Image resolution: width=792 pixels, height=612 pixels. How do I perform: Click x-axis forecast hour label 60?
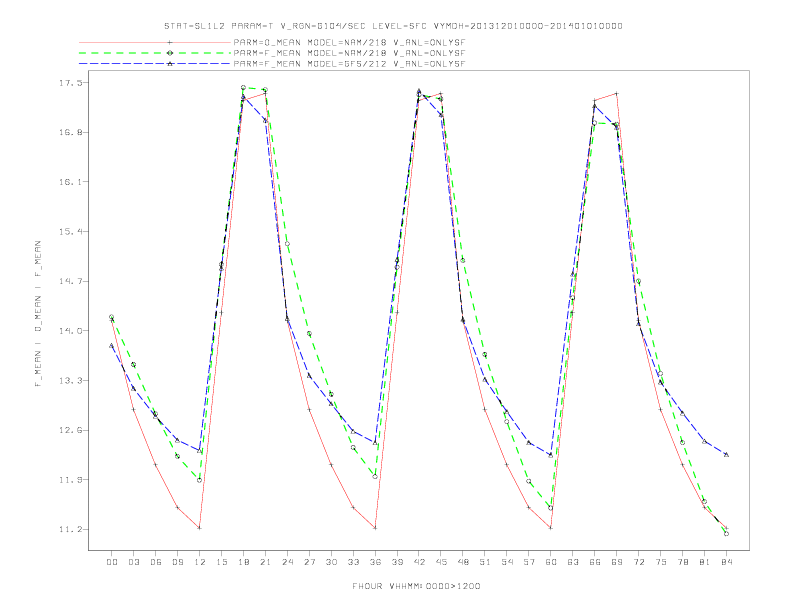coord(551,562)
